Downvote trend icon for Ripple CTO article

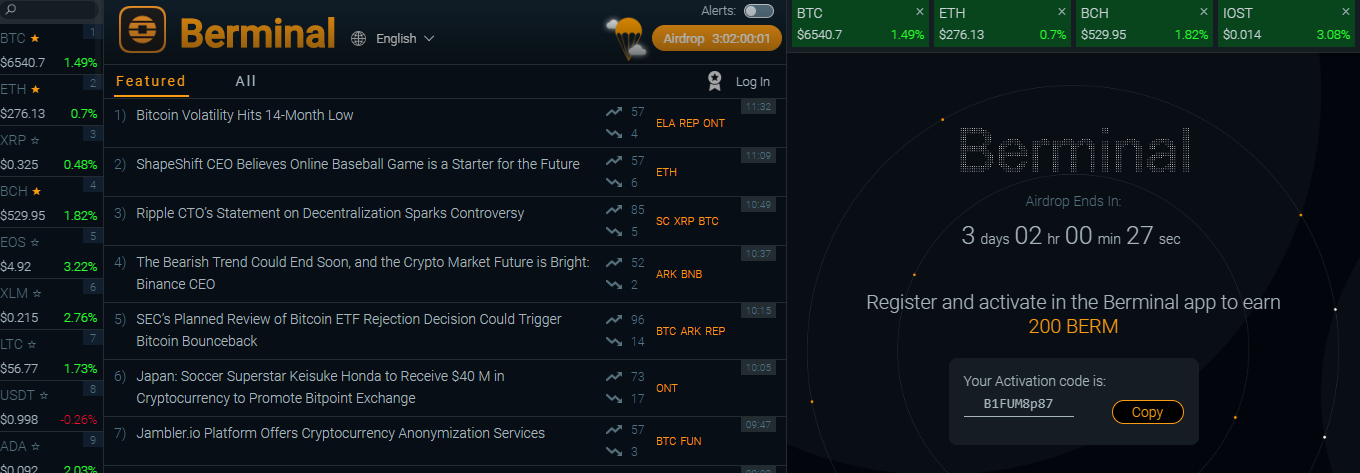tap(614, 232)
